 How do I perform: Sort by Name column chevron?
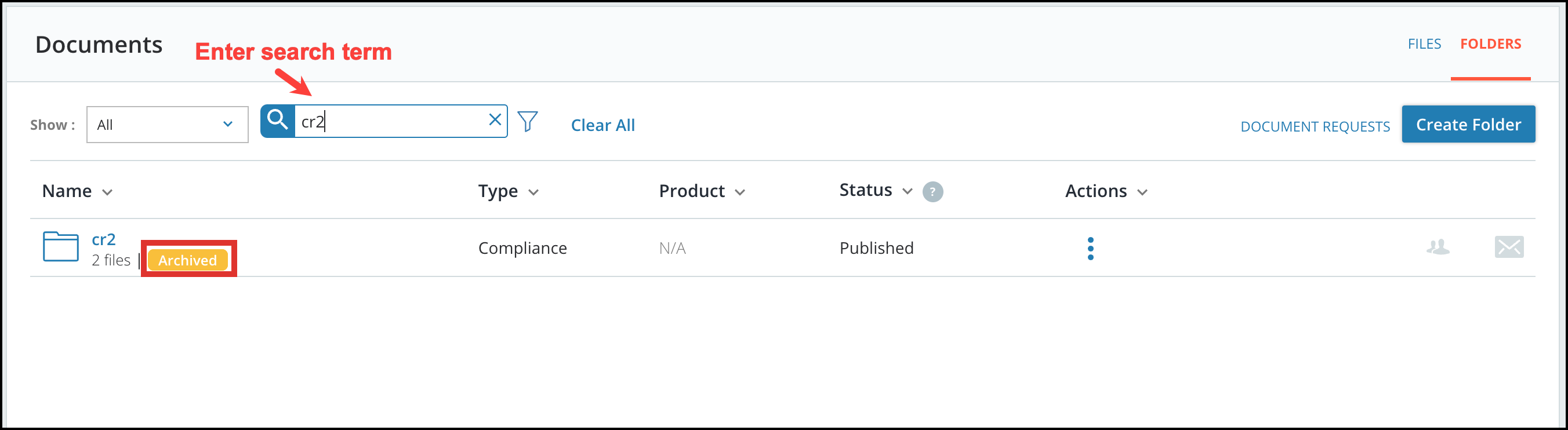pos(108,192)
